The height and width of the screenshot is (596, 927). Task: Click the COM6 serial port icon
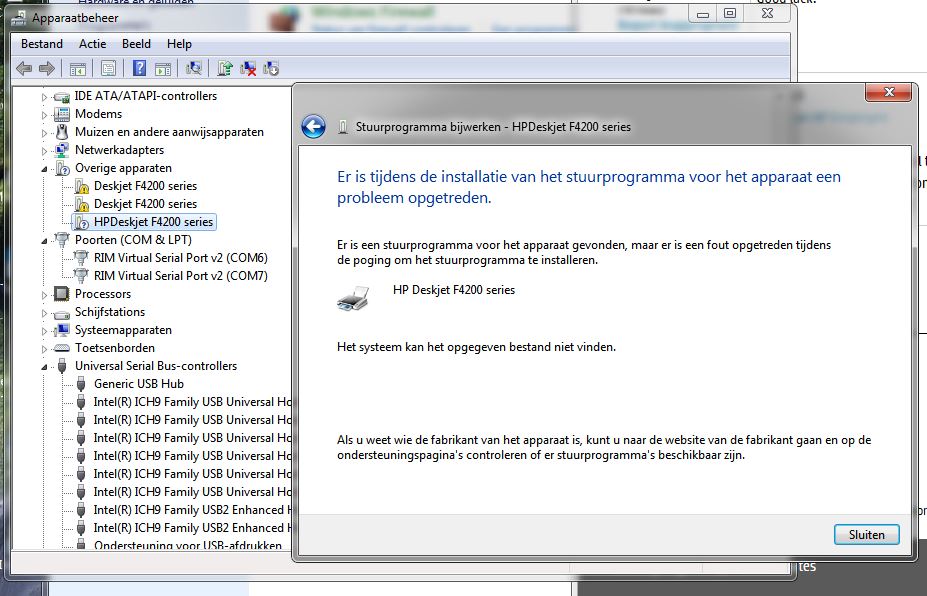[x=80, y=258]
